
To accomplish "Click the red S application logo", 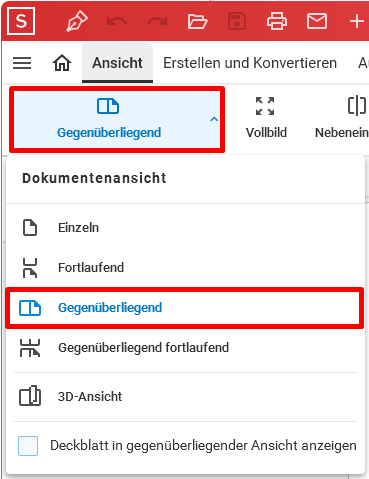I will tap(21, 21).
